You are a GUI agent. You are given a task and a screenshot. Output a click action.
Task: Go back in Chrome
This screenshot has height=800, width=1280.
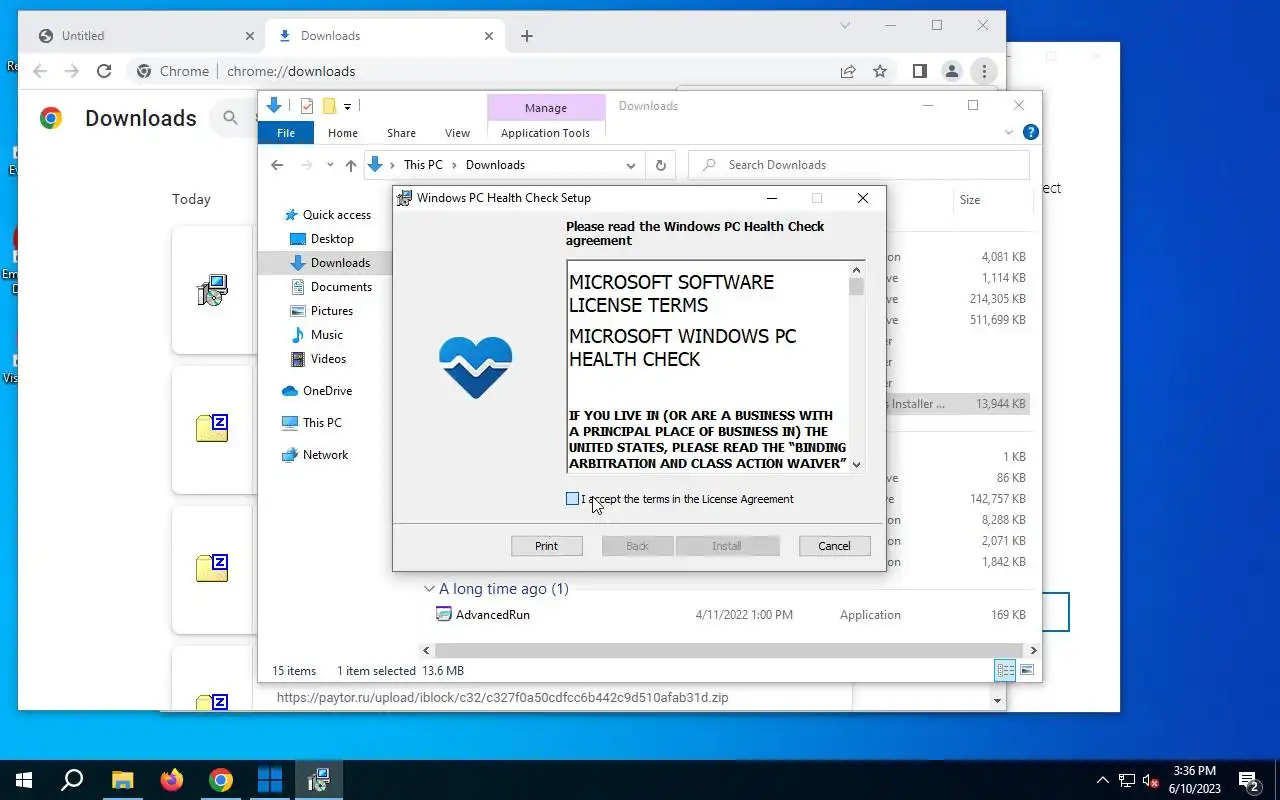pos(40,71)
